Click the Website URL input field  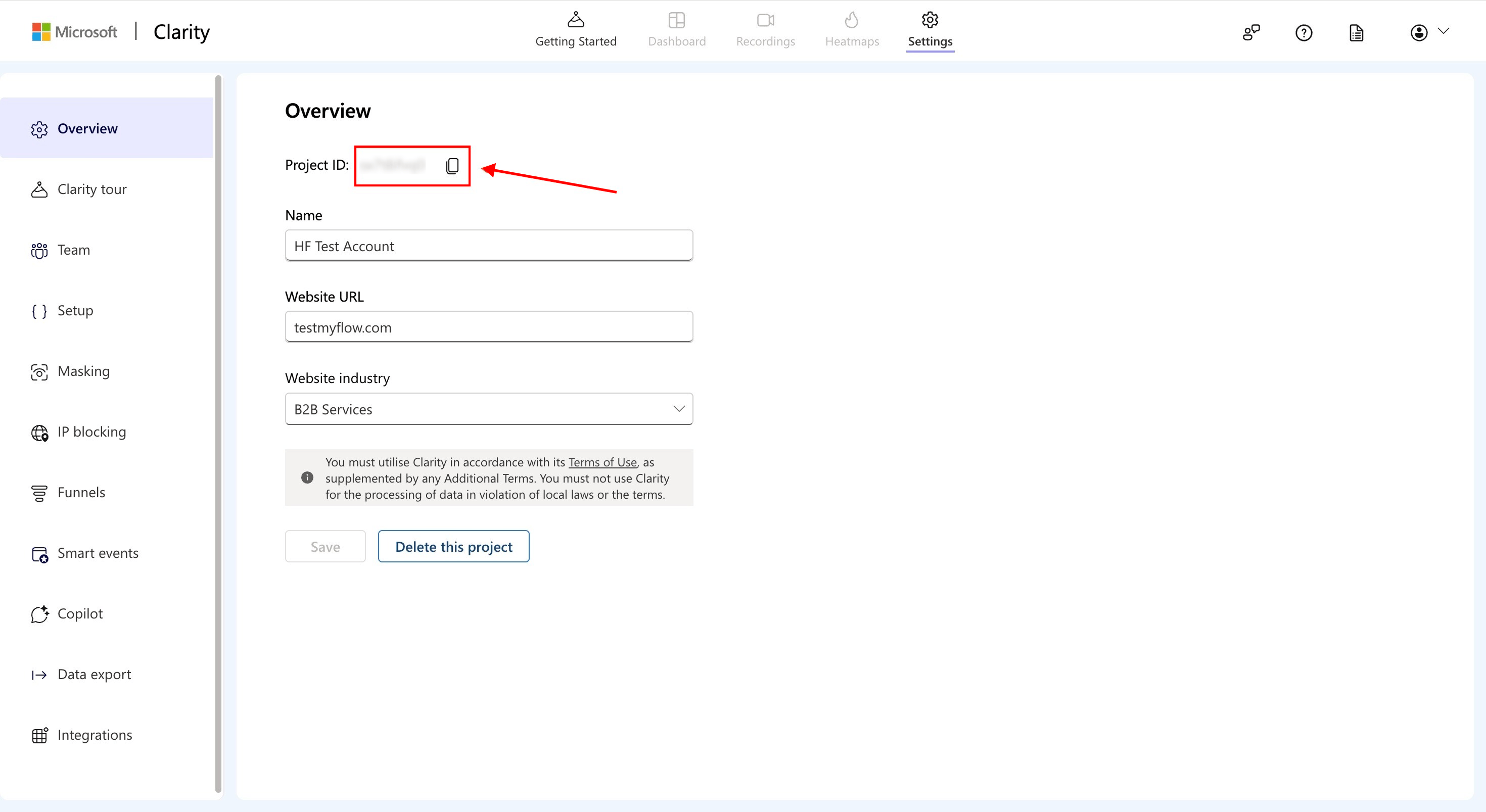tap(489, 327)
